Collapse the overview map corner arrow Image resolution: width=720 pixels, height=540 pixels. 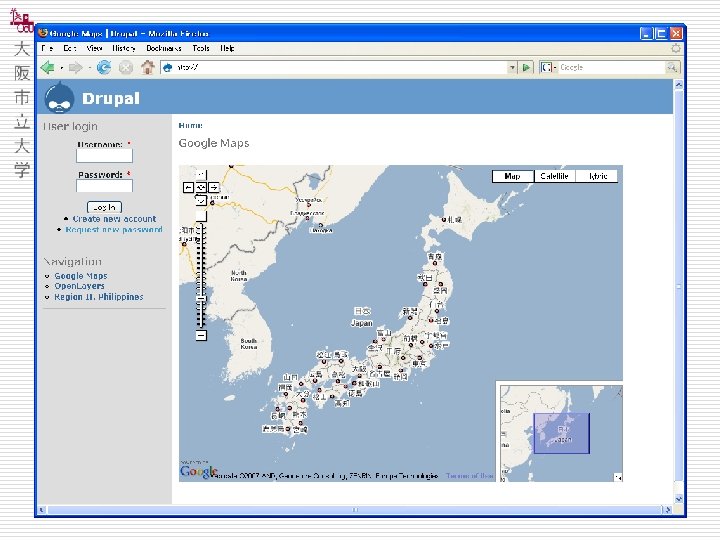[618, 478]
